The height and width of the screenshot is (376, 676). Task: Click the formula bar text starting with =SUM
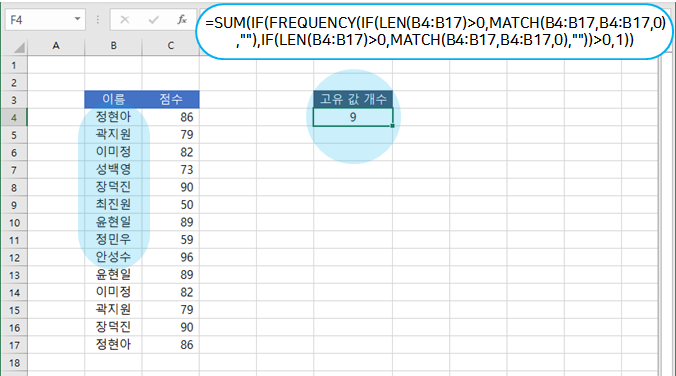click(x=435, y=31)
